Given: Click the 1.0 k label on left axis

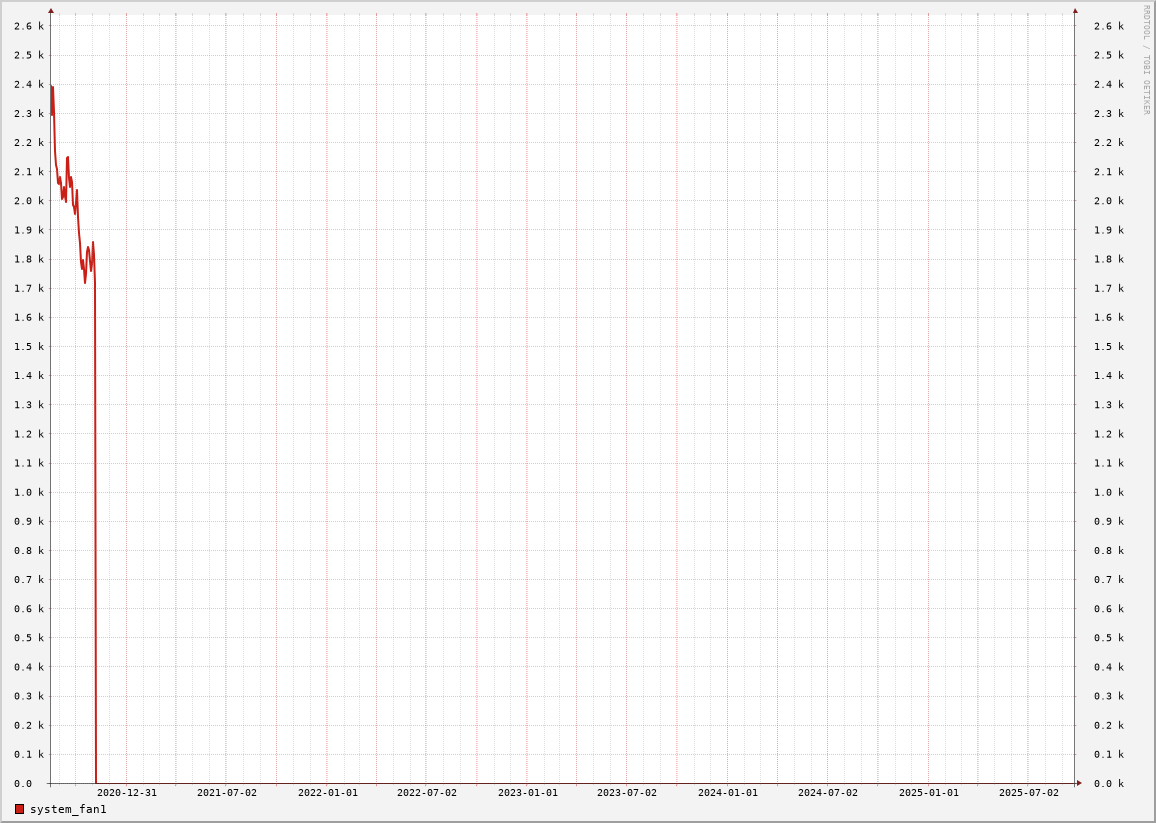Looking at the screenshot, I should click(29, 492).
